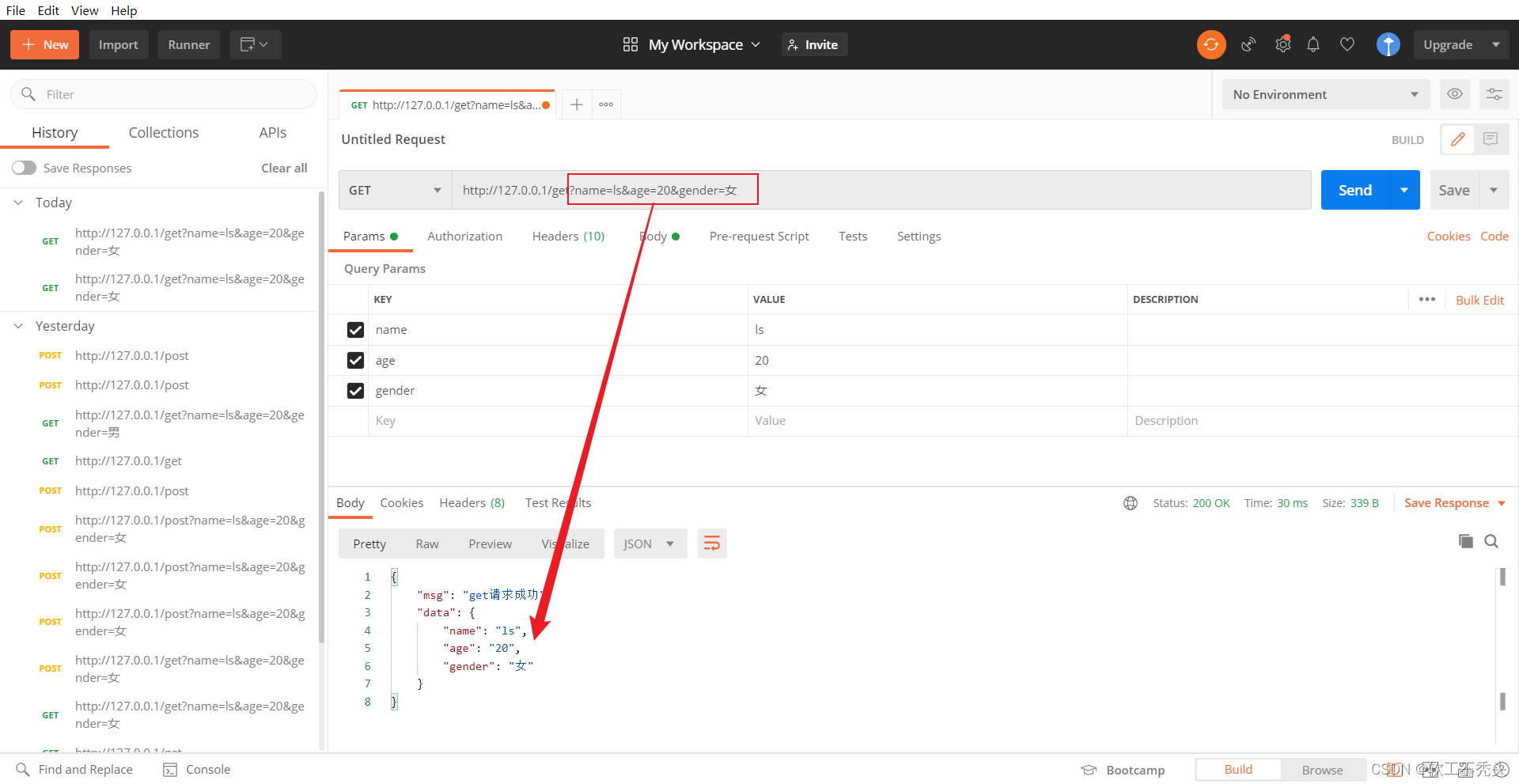Click Clear all history

click(284, 168)
